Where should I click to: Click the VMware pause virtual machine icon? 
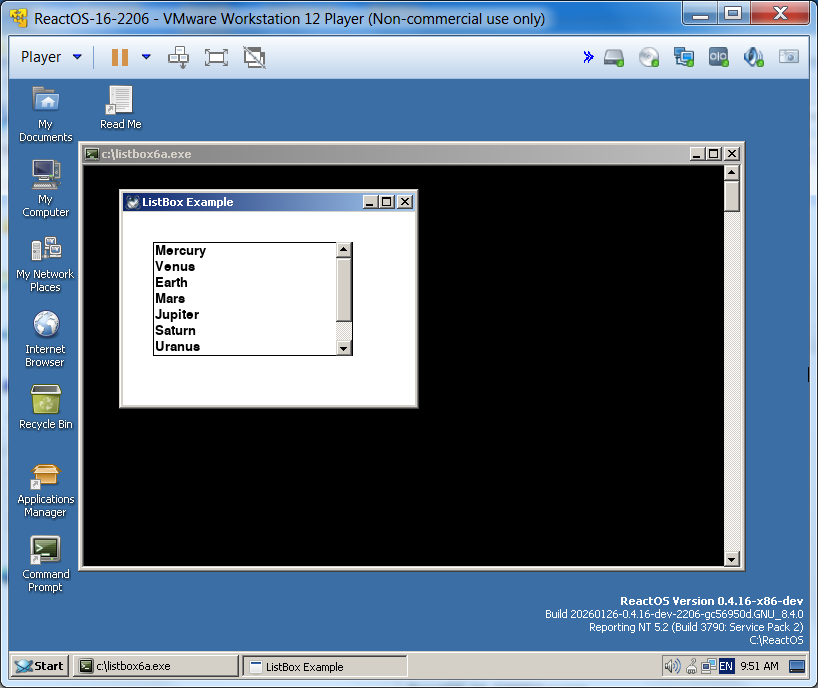click(120, 57)
